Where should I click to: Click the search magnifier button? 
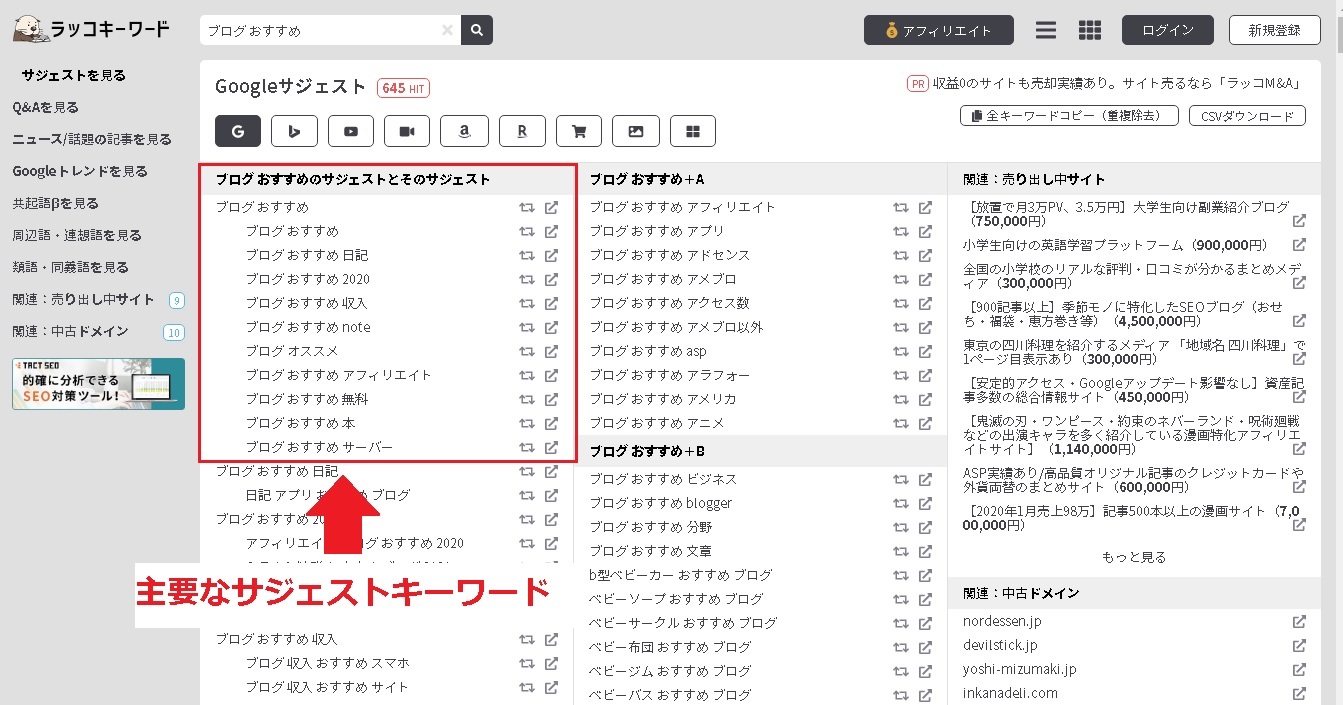tap(477, 30)
